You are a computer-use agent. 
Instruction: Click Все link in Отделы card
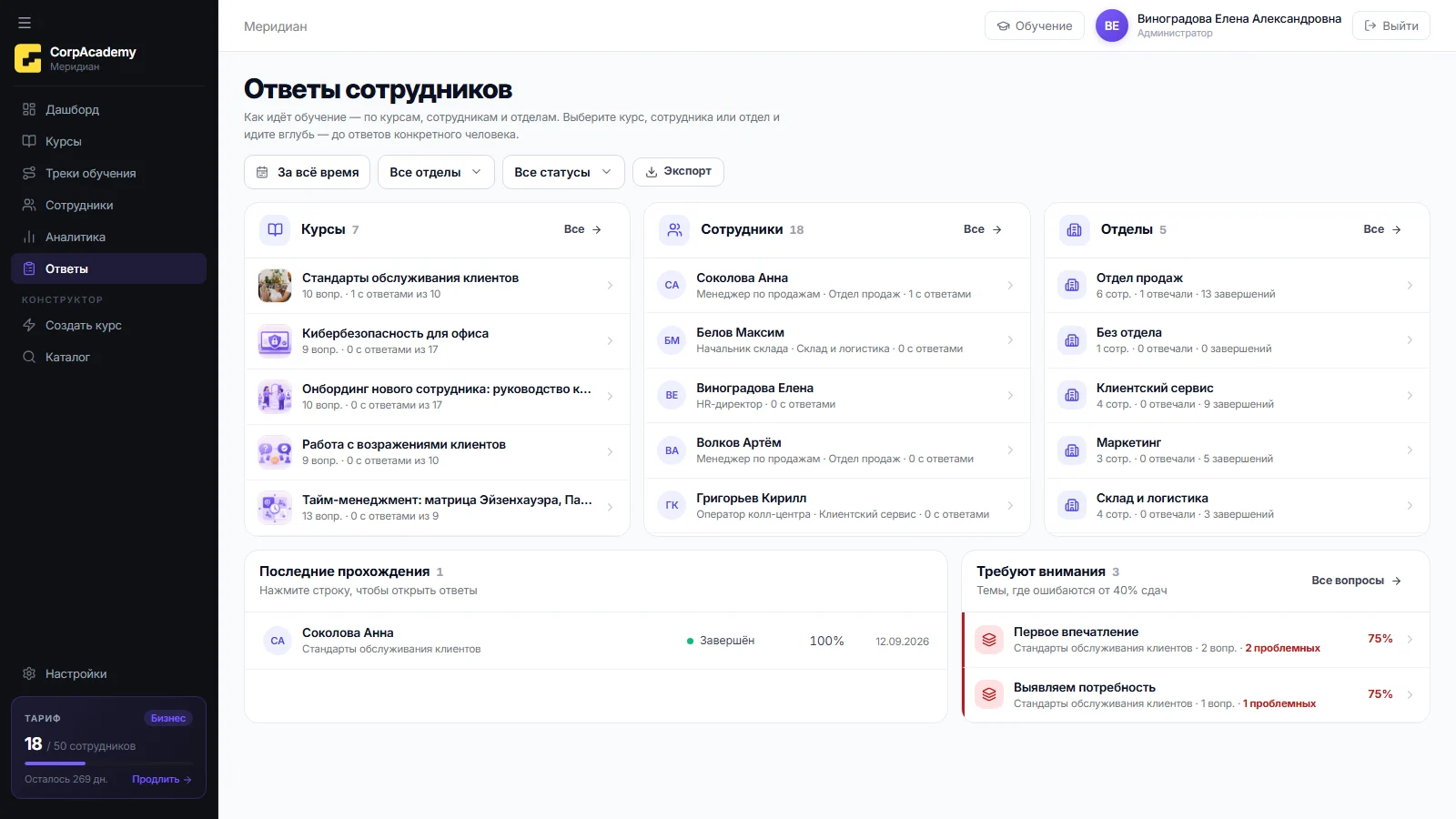click(x=1382, y=229)
